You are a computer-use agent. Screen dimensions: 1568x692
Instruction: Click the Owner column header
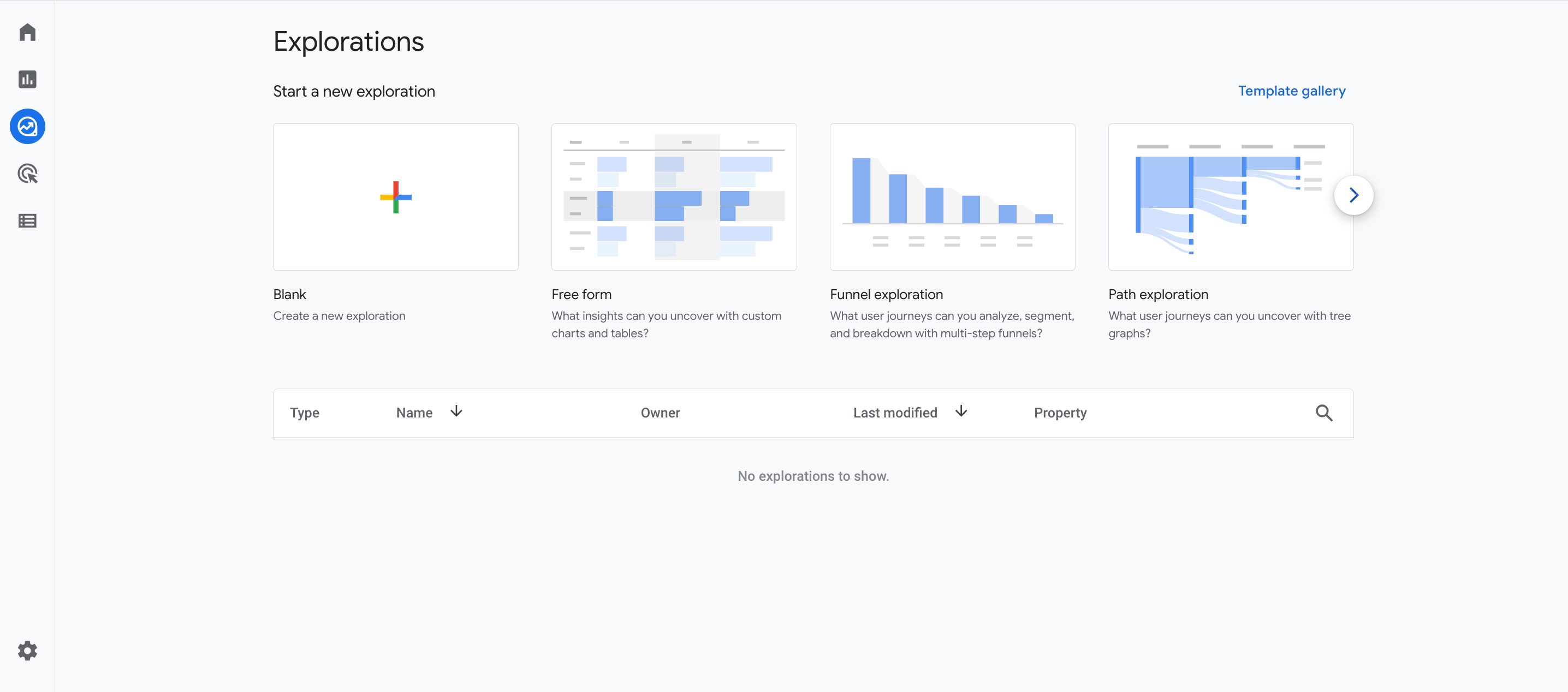(x=660, y=413)
